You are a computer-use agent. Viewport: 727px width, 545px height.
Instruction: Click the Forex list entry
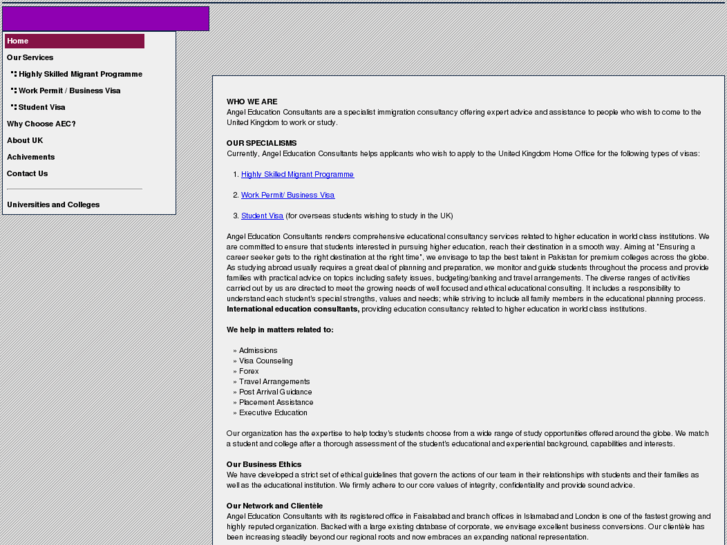(249, 371)
